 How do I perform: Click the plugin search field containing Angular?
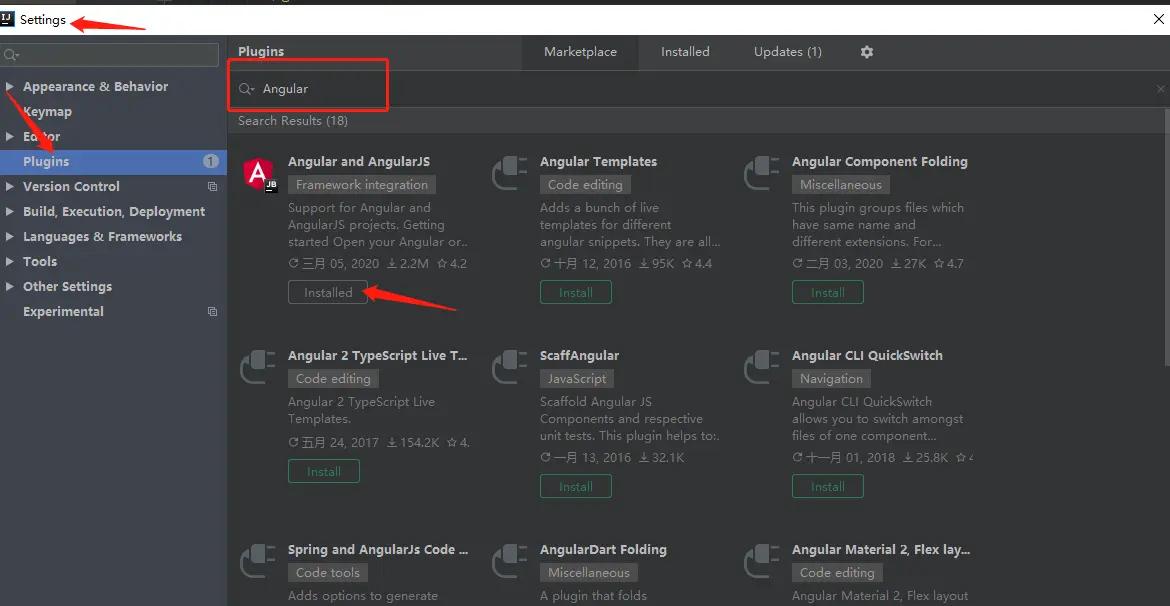[698, 89]
